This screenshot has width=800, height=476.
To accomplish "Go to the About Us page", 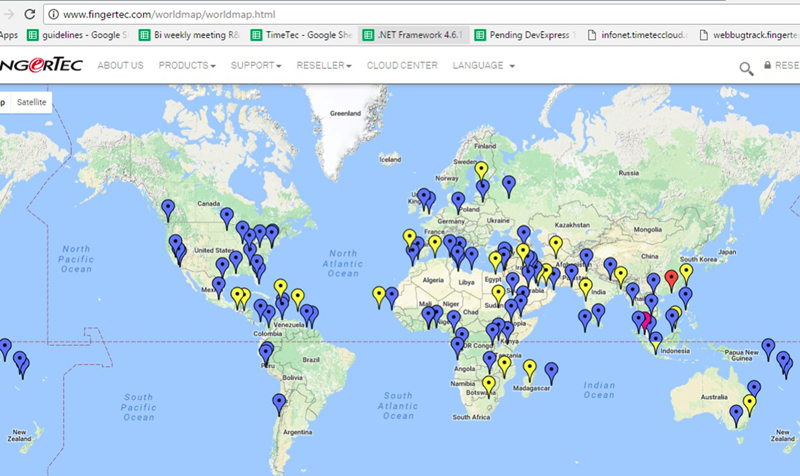I will (x=120, y=66).
